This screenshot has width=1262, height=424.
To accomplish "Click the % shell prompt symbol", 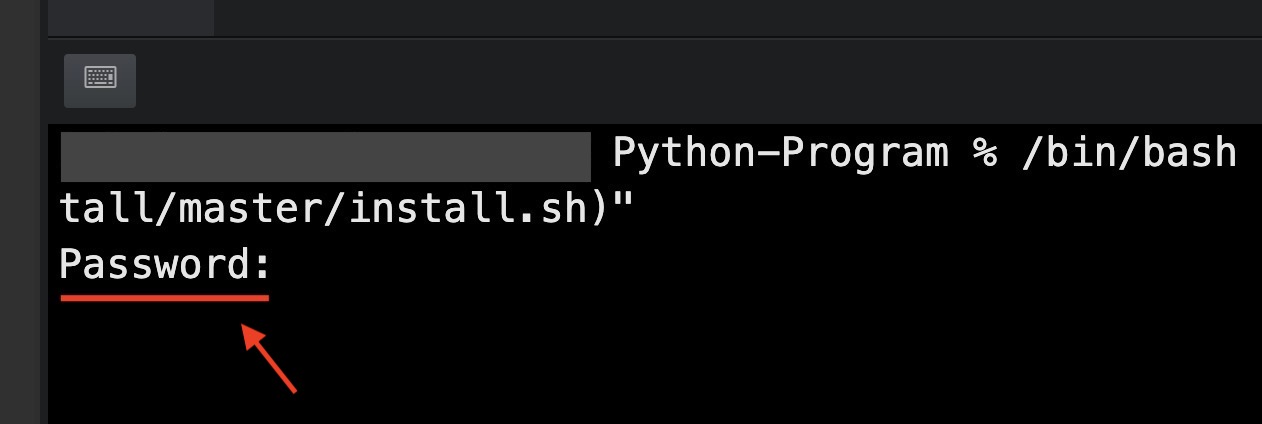I will point(984,154).
